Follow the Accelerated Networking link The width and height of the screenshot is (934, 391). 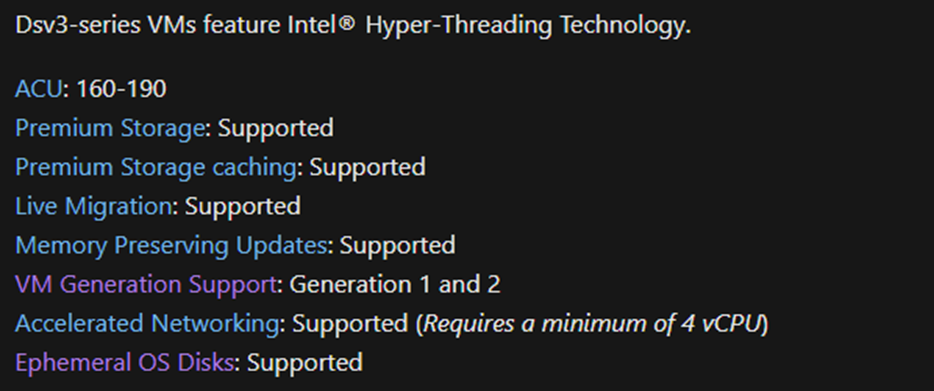(147, 323)
